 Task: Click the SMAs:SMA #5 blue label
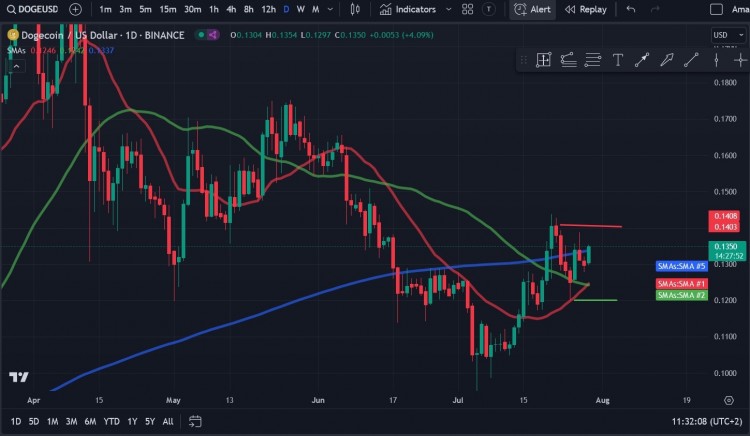(x=682, y=266)
